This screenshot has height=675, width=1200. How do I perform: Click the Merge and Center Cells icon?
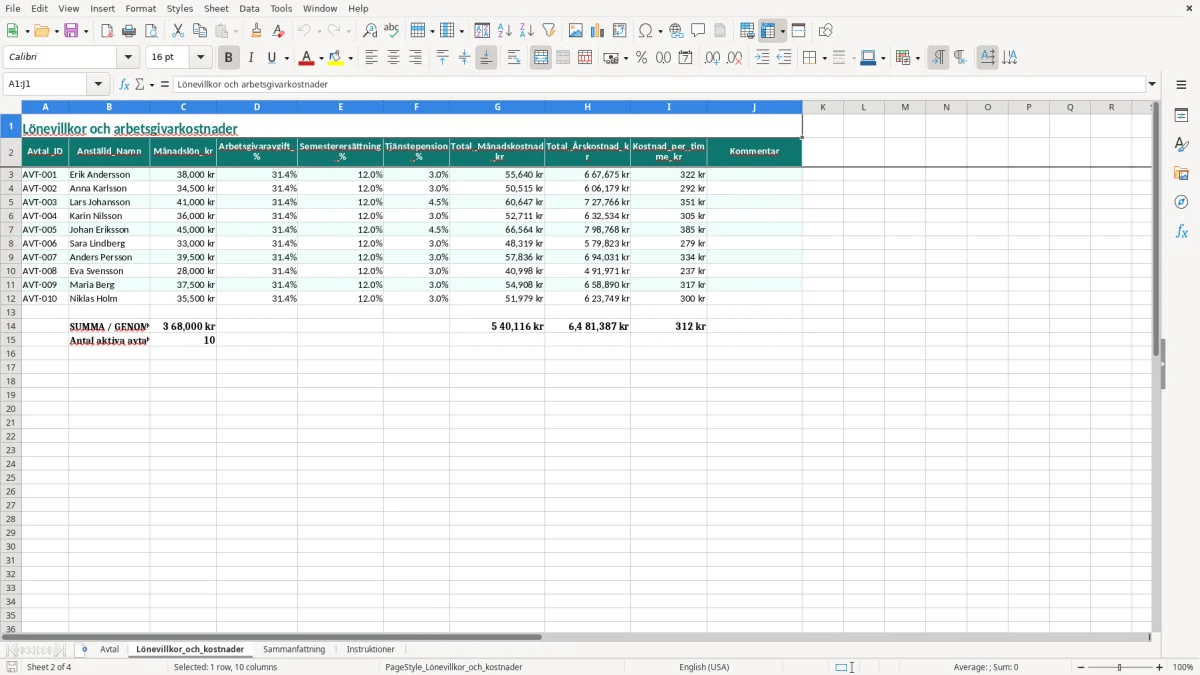[x=541, y=58]
